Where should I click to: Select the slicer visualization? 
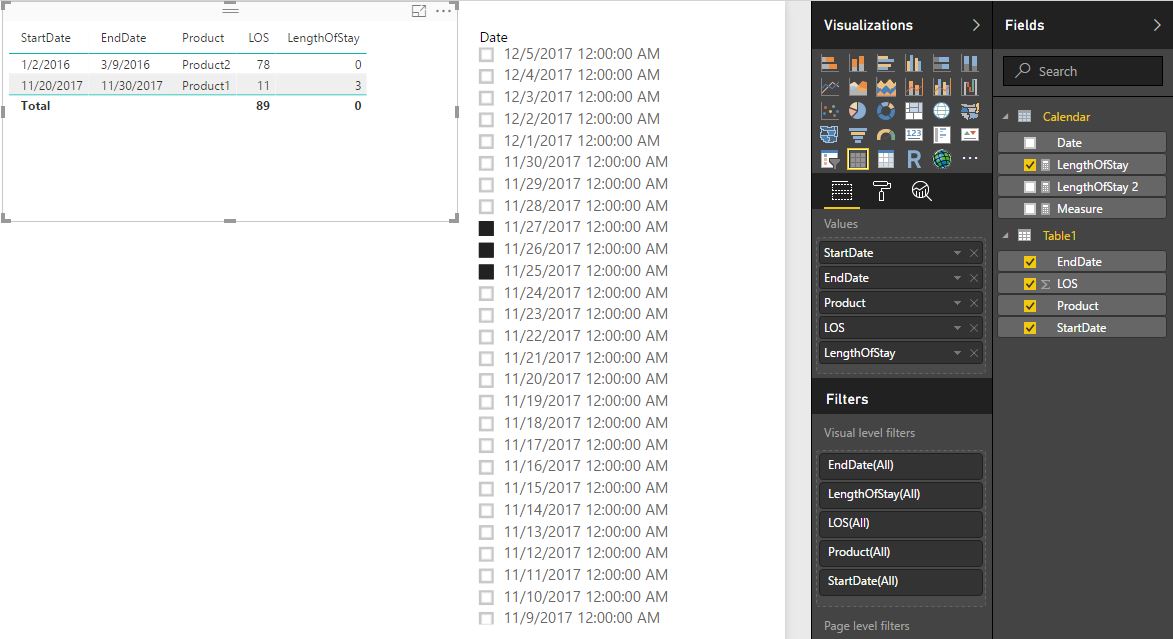coord(829,159)
